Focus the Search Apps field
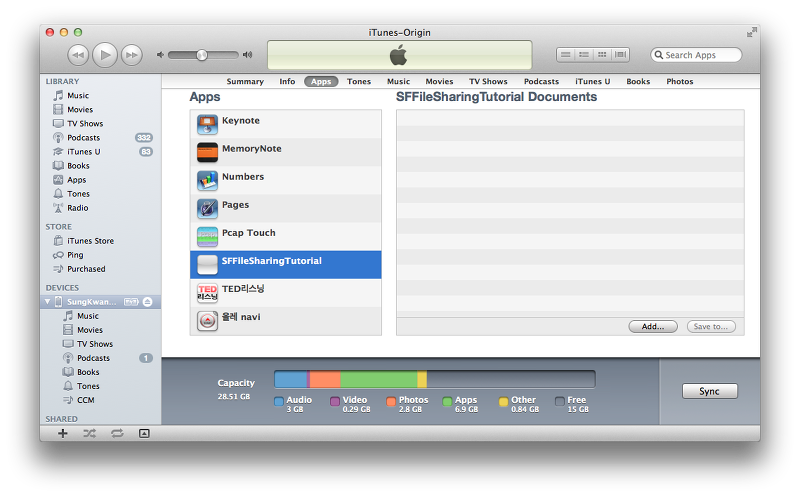Viewport: 800px width, 497px height. pos(696,55)
